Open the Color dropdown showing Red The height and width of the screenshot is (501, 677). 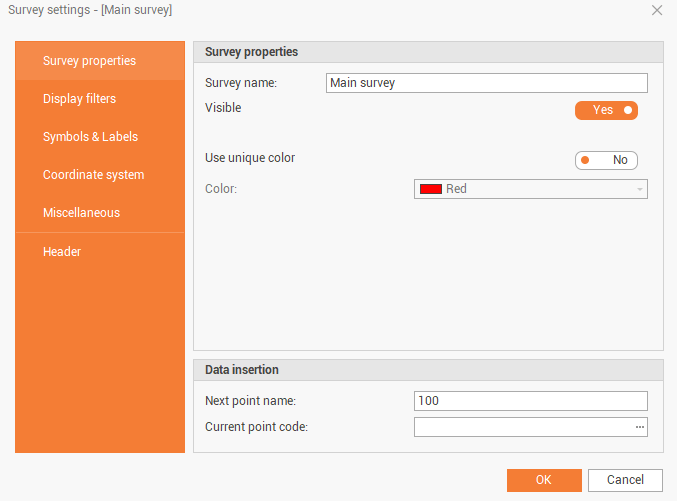tap(530, 189)
